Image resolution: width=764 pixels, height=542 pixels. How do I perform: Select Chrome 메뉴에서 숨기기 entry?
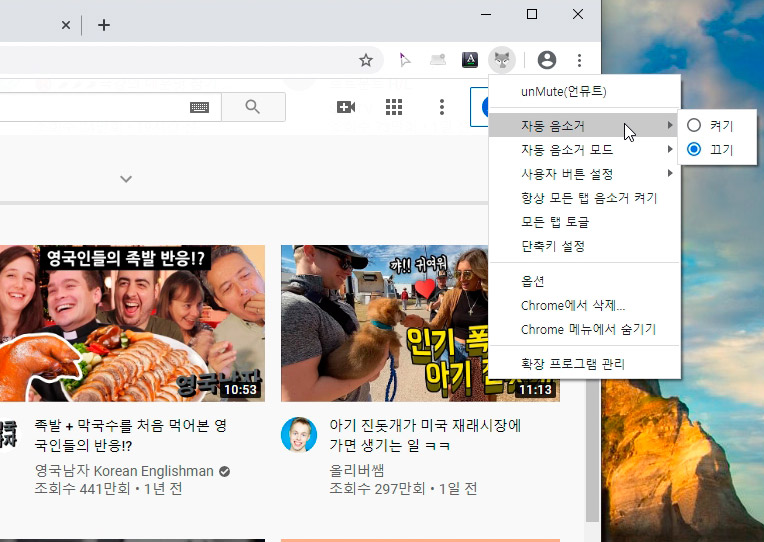(x=584, y=329)
